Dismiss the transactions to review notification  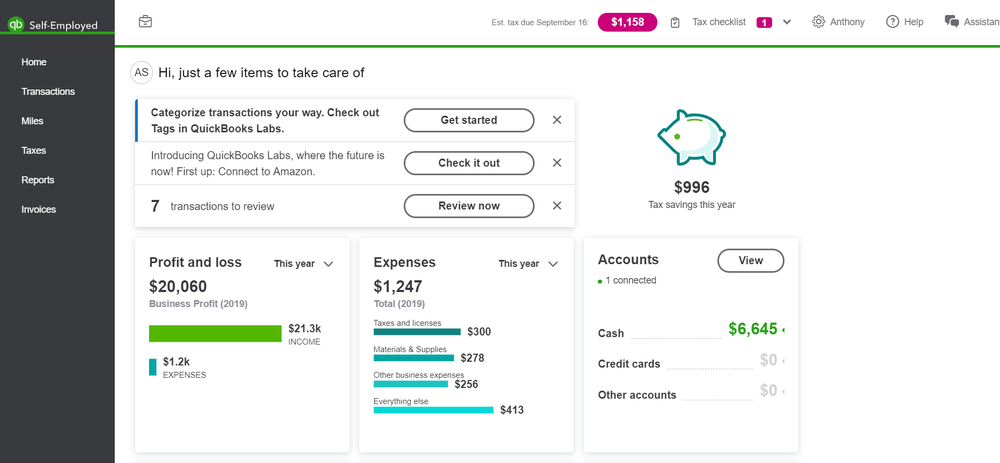click(x=557, y=206)
